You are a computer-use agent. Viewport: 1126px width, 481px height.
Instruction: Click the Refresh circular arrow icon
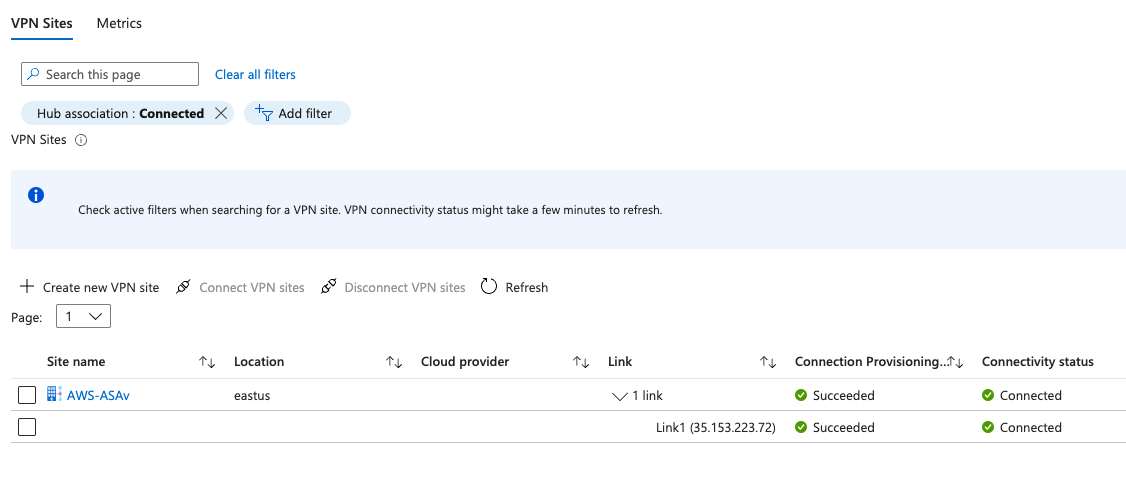click(489, 286)
